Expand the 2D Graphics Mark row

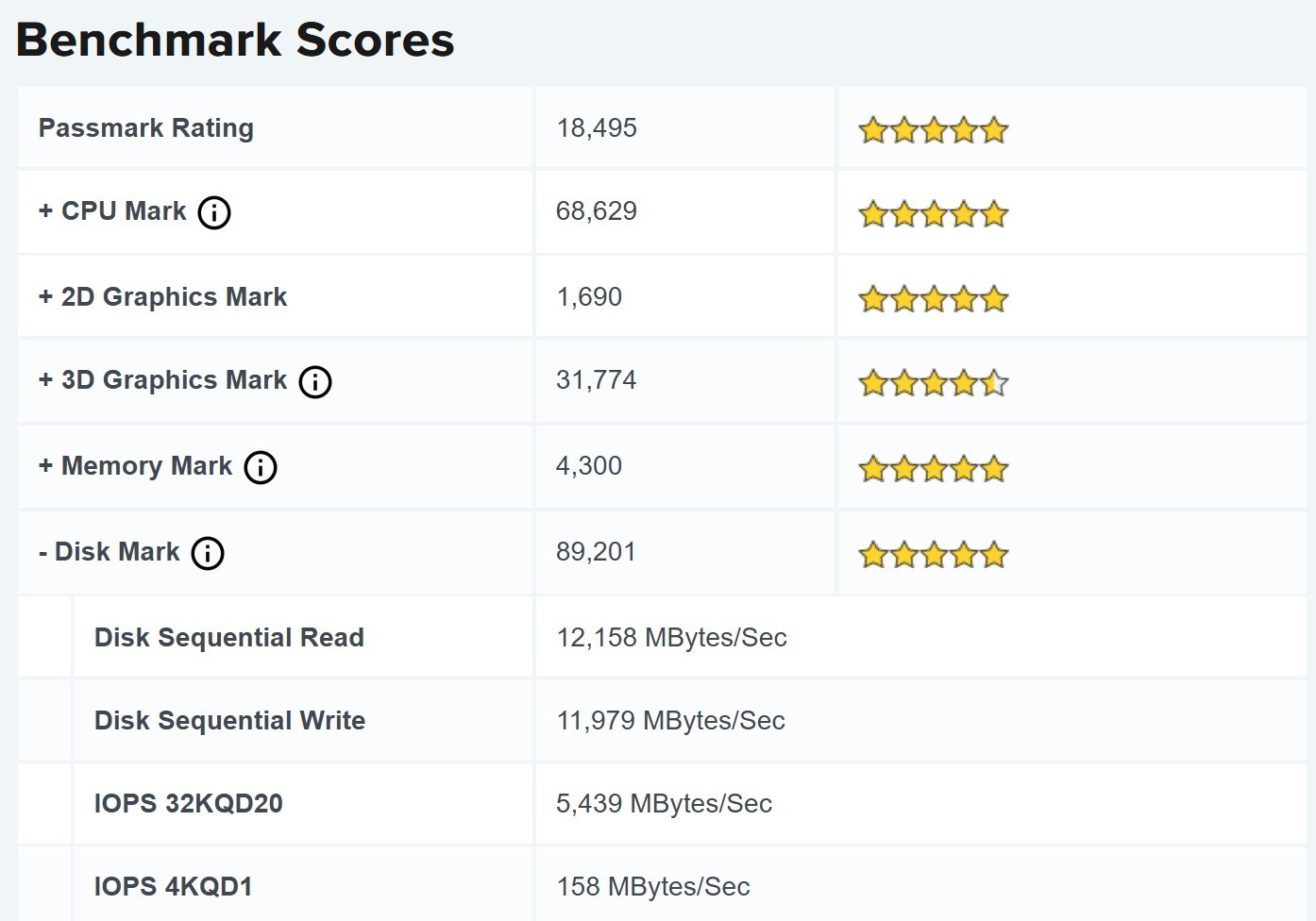[45, 297]
